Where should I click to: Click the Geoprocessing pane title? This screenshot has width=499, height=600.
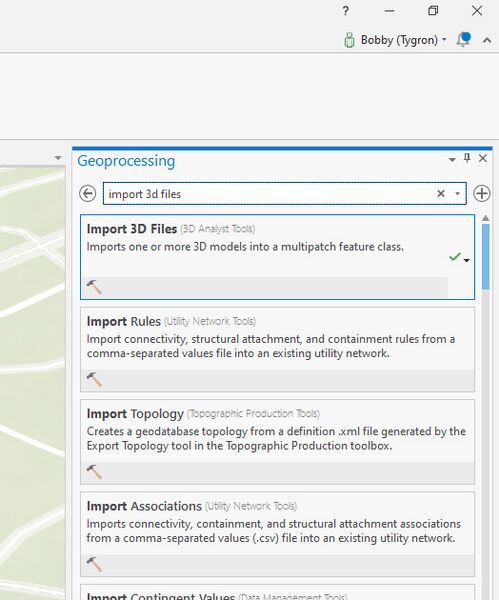[126, 161]
